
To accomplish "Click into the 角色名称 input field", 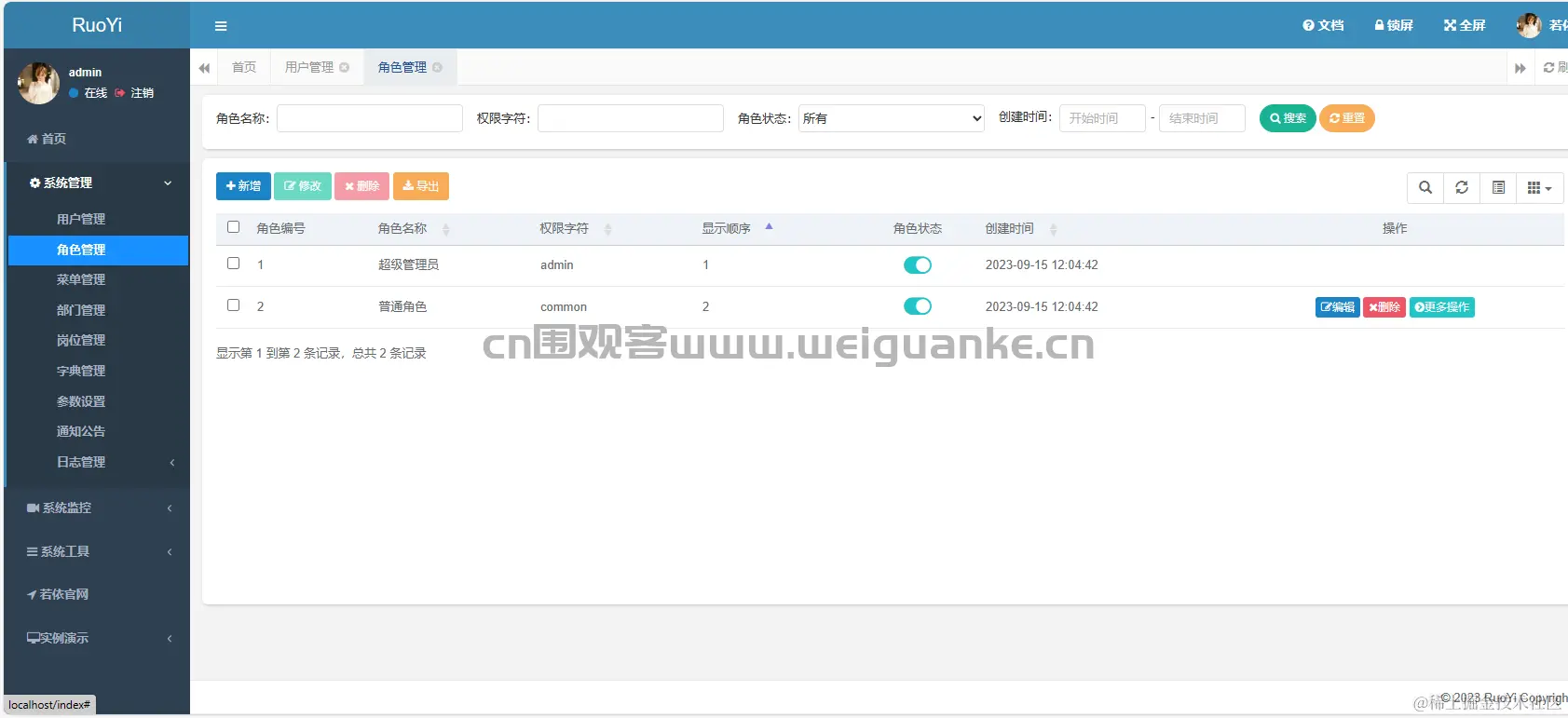I will pyautogui.click(x=370, y=118).
